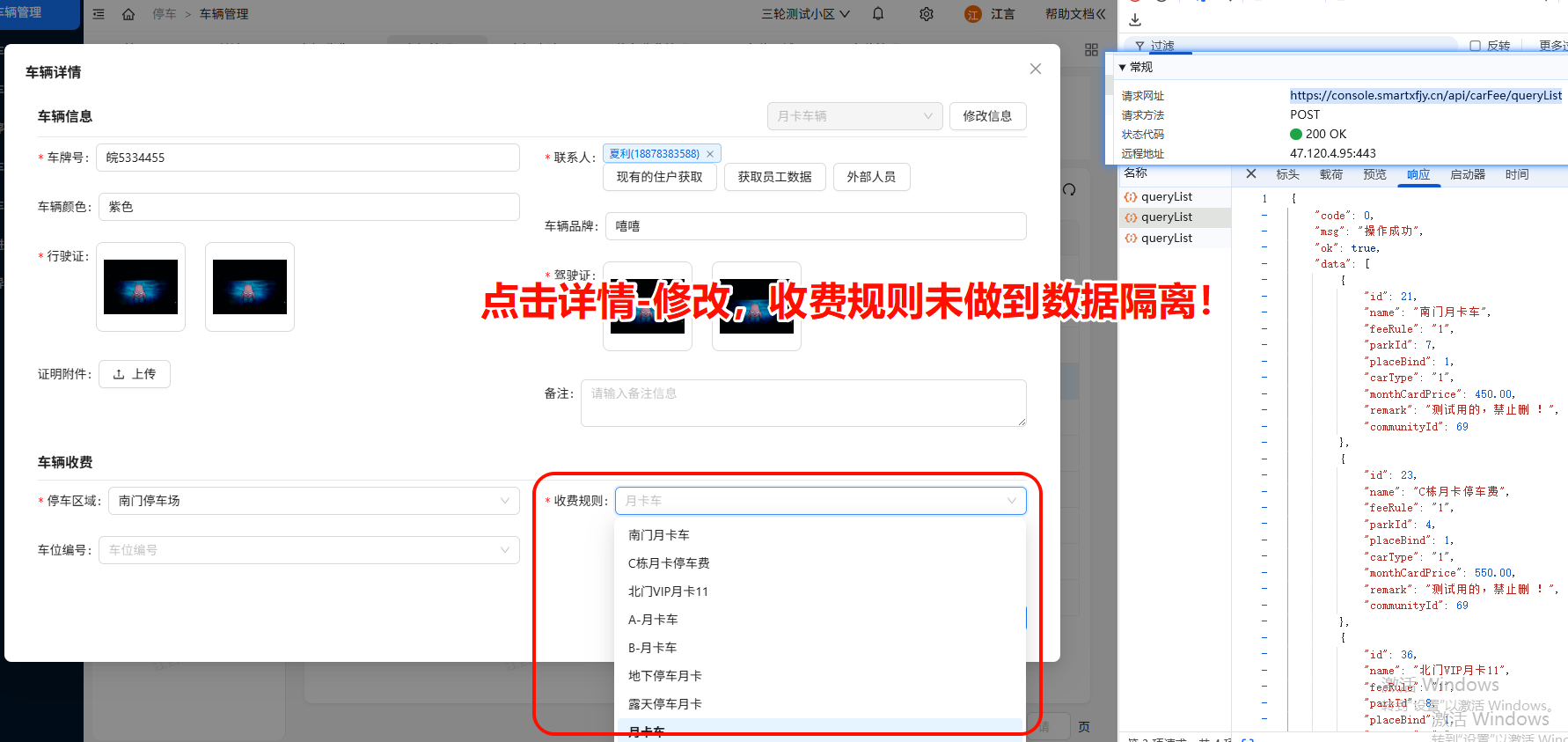Click the DevTools download export icon

[1135, 19]
